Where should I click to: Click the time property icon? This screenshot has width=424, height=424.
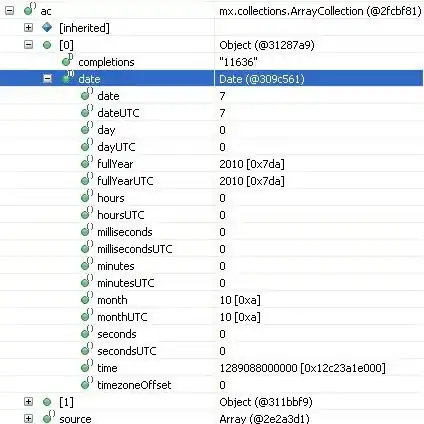pos(87,366)
